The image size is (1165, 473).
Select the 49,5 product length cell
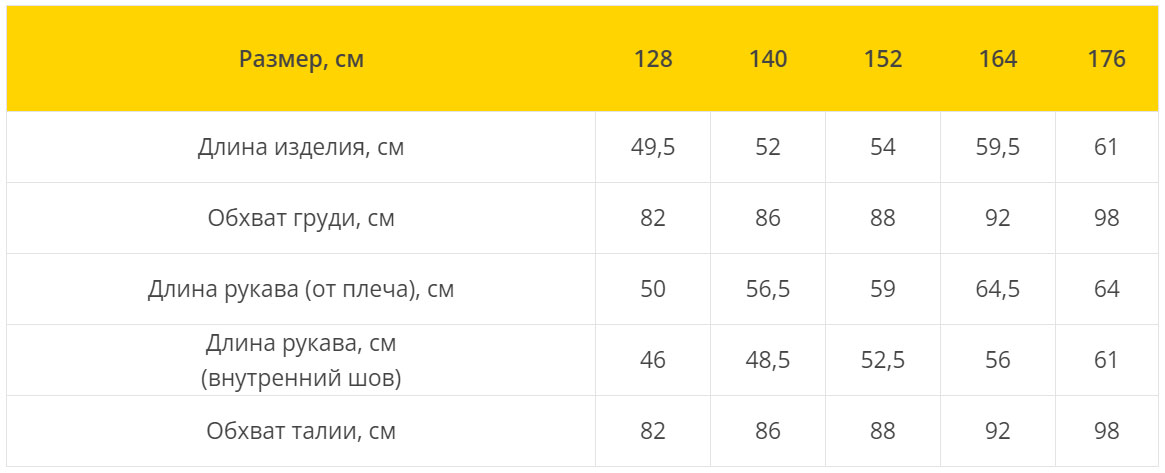coord(653,147)
